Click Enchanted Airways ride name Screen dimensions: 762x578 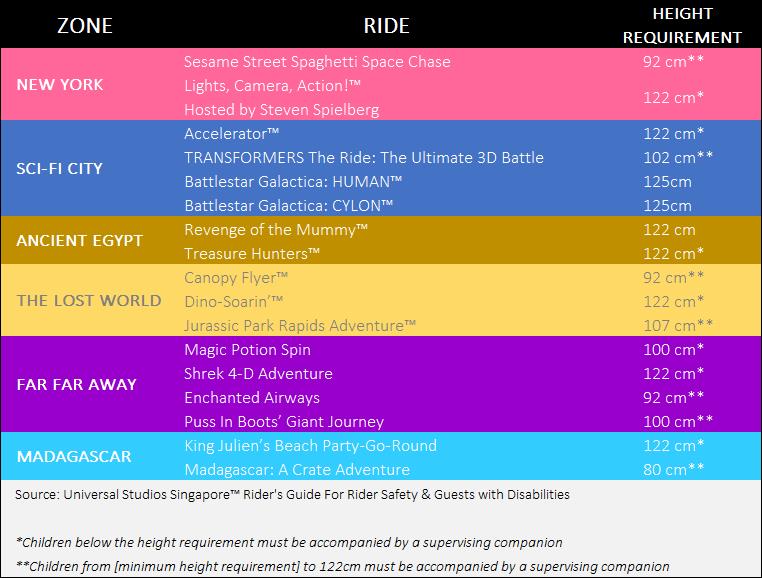pos(252,398)
